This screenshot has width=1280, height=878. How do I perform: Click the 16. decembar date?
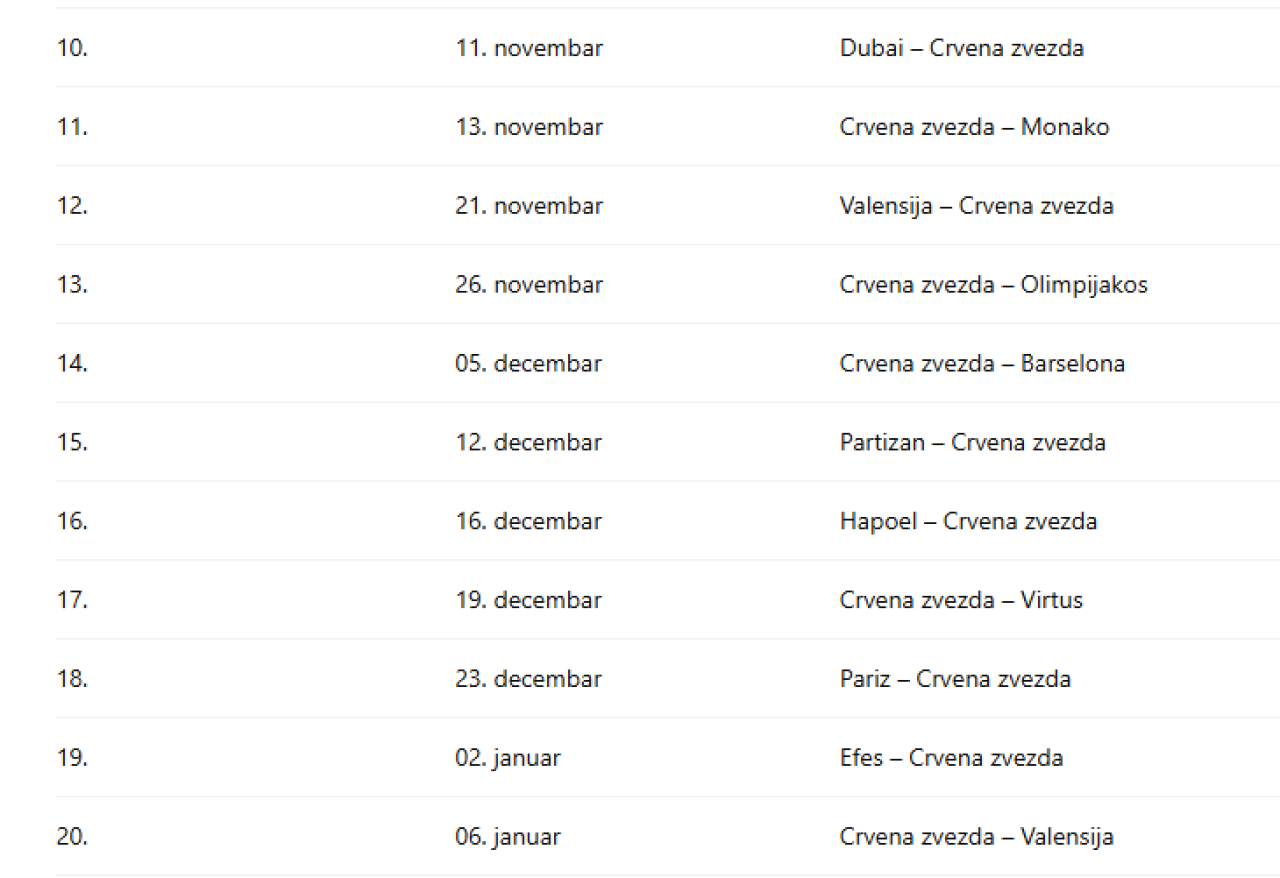click(528, 522)
